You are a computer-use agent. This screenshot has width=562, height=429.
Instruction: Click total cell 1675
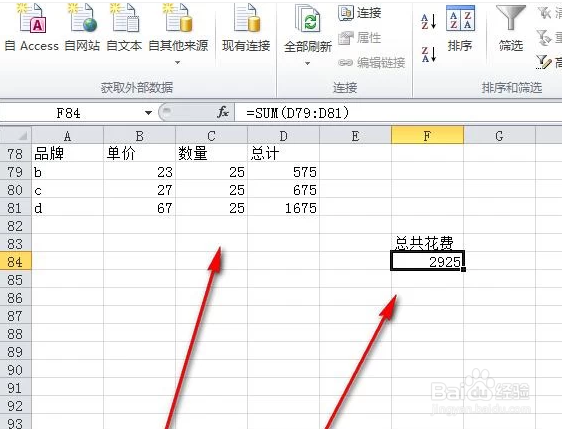tap(284, 208)
